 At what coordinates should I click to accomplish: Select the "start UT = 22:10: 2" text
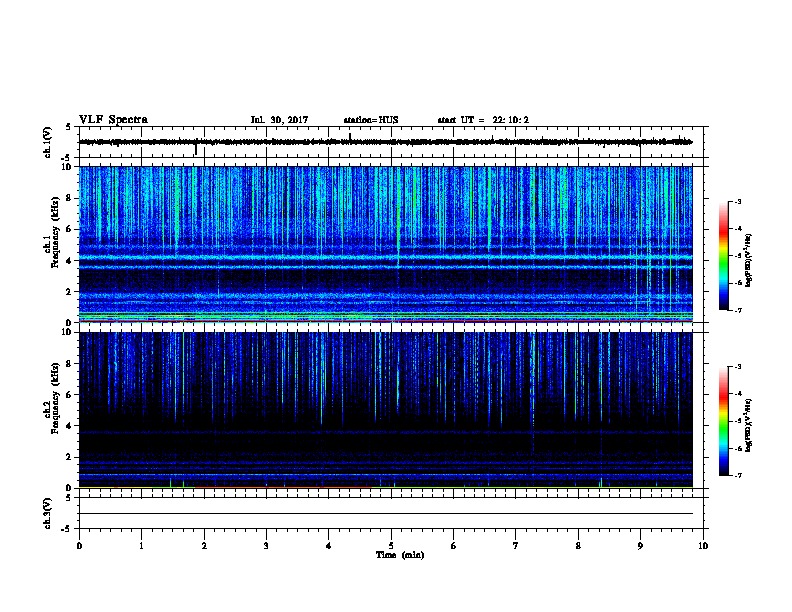pos(483,120)
